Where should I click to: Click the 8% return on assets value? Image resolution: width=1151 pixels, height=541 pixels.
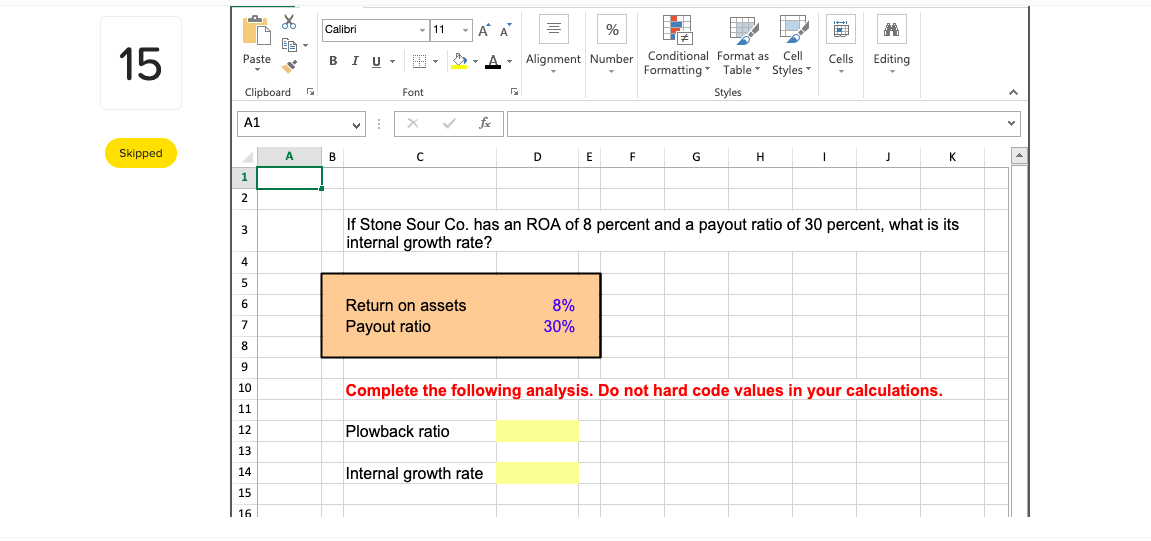(x=563, y=305)
